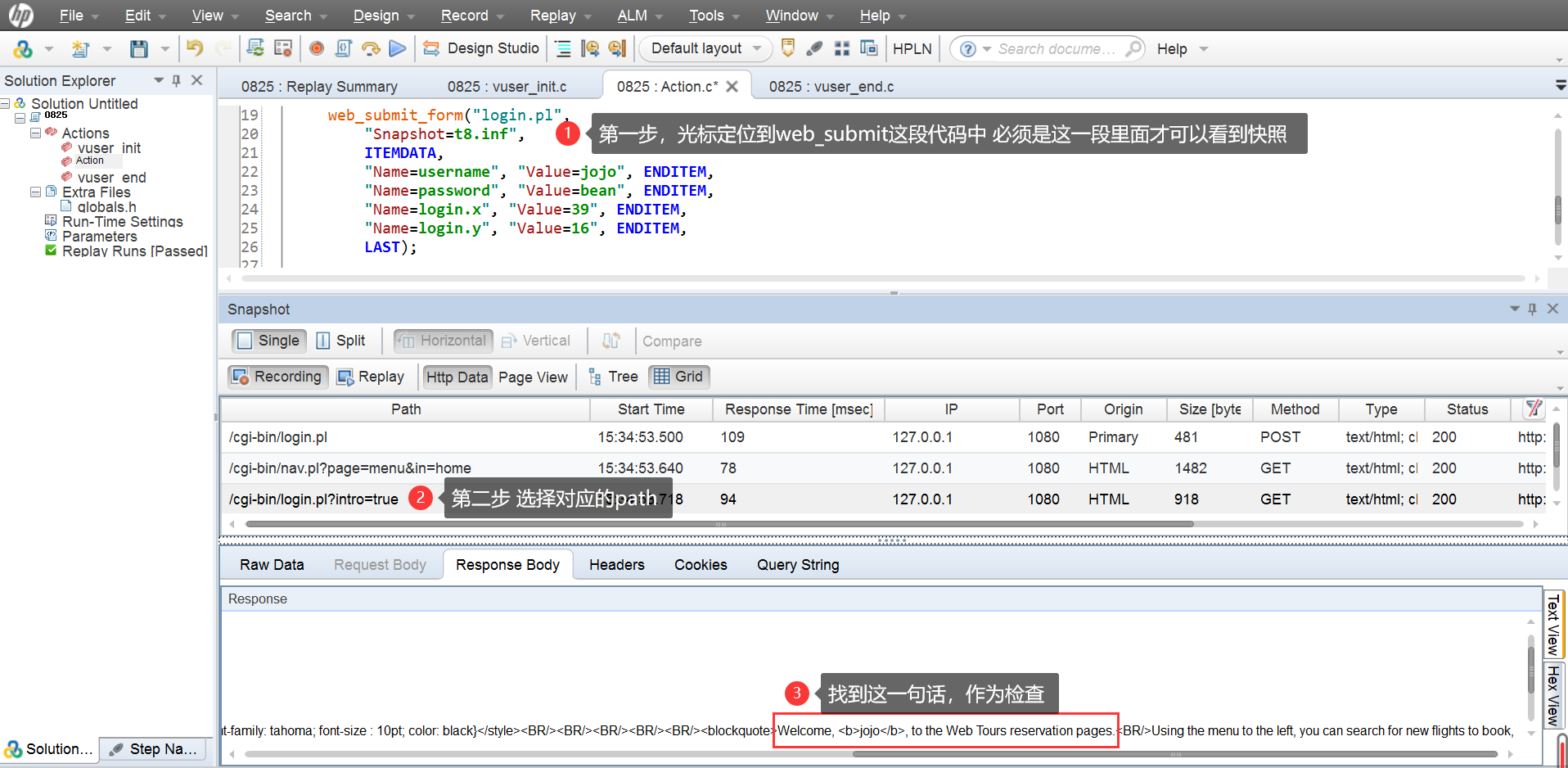Image resolution: width=1568 pixels, height=768 pixels.
Task: Open the File menu
Action: 79,16
